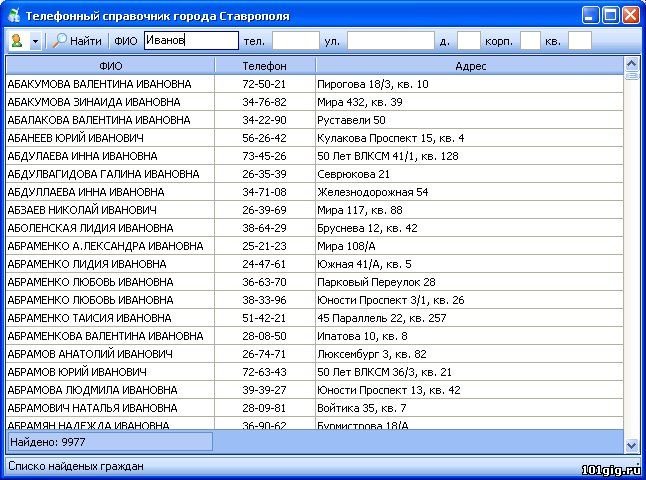Select row АБРАМОВ АНАТОЛИЙ ИВАНОВИЧ
This screenshot has width=646, height=480.
pos(315,354)
